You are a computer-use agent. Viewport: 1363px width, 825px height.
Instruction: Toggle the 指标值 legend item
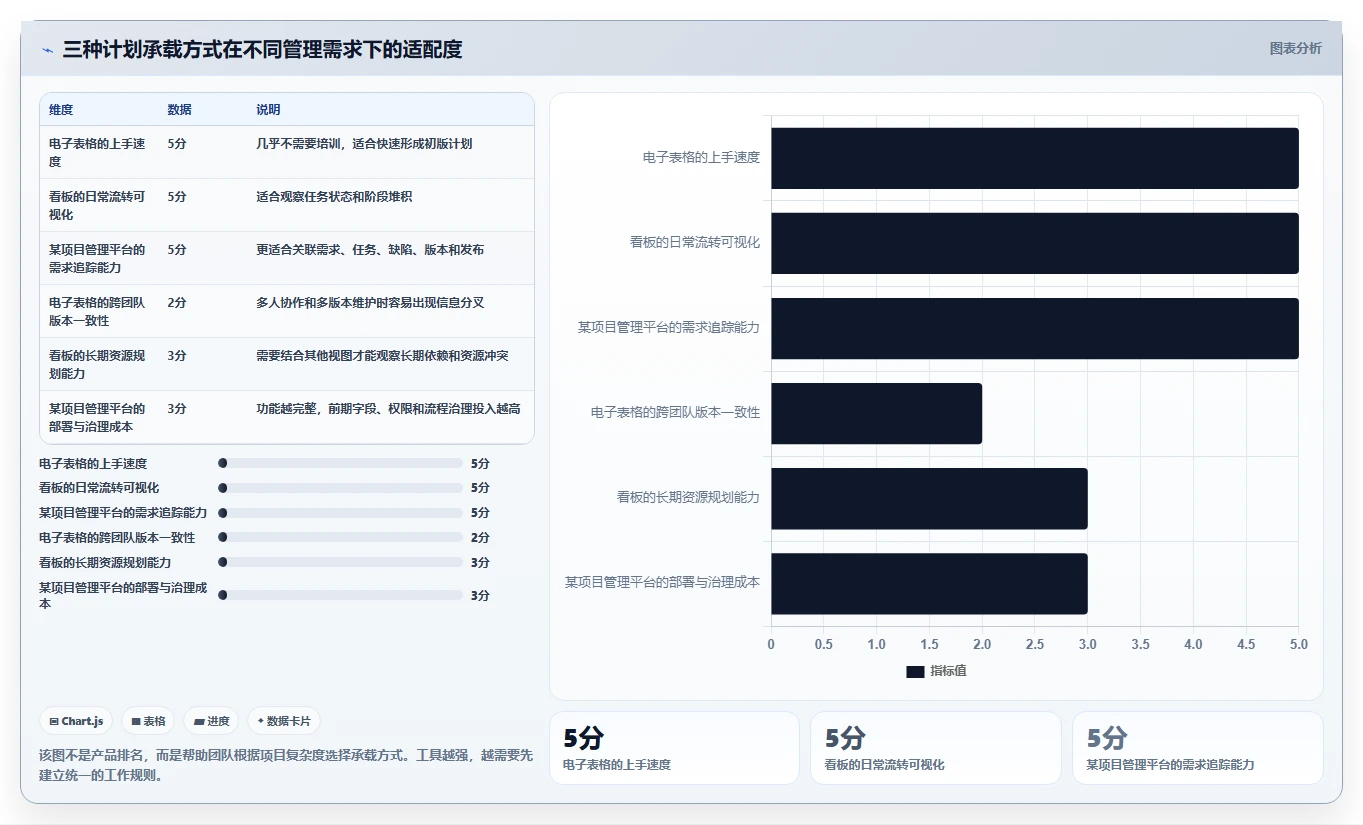936,671
